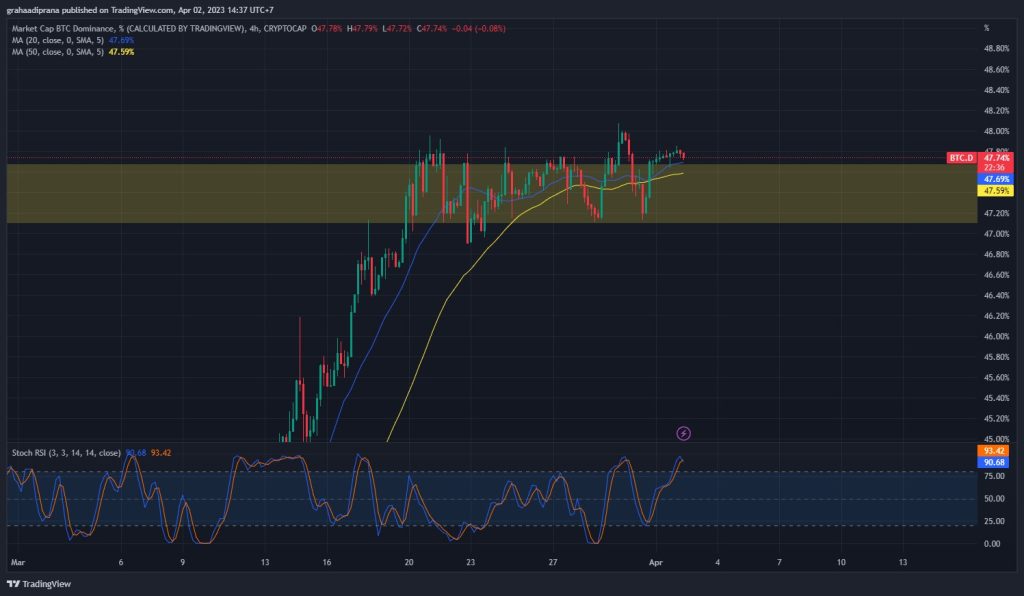Click the % unit symbol atop price axis
The height and width of the screenshot is (596, 1024).
pyautogui.click(x=987, y=28)
